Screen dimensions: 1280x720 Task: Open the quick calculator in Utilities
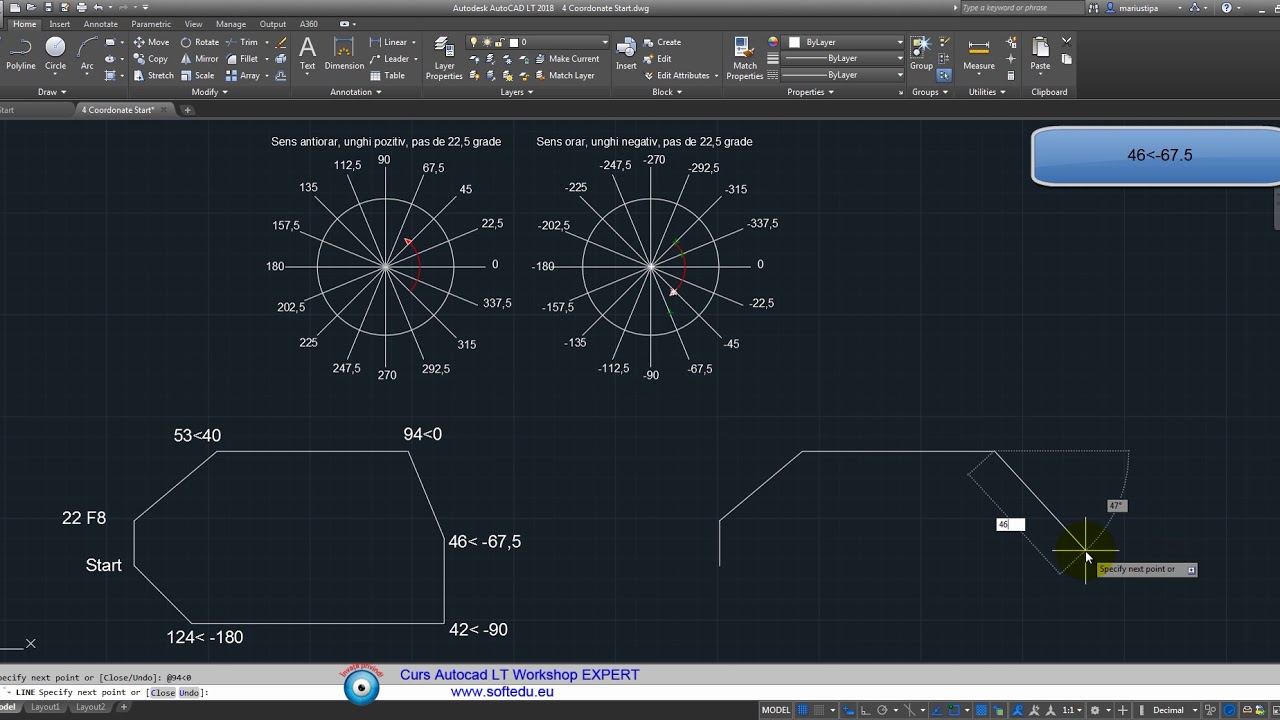click(x=1011, y=75)
